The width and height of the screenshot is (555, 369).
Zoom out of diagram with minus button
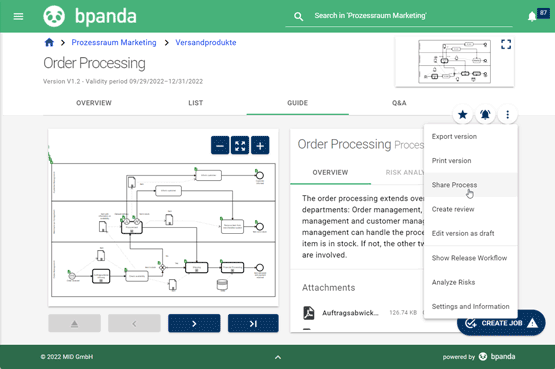(220, 145)
